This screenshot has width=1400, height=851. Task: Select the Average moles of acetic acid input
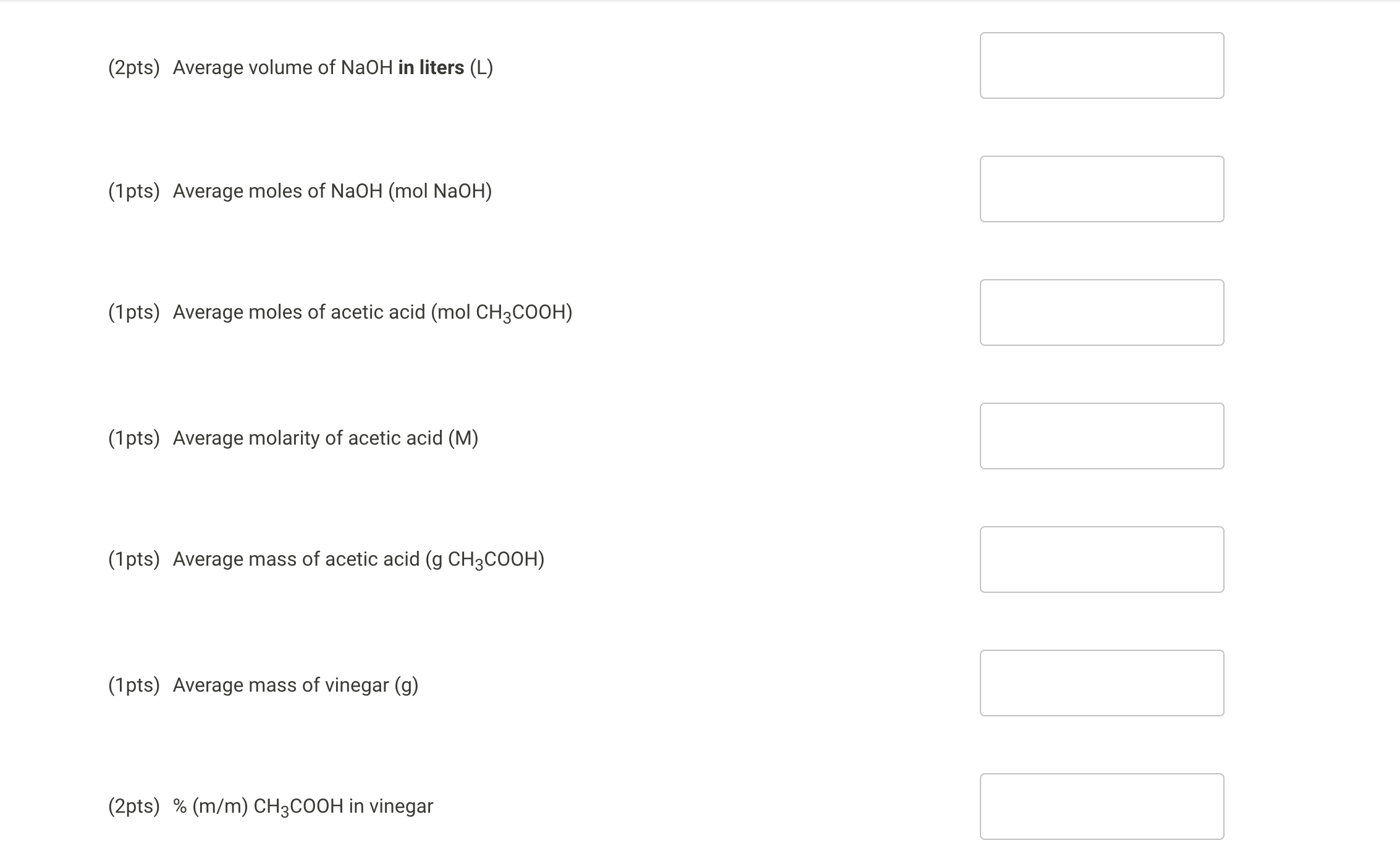click(1102, 312)
